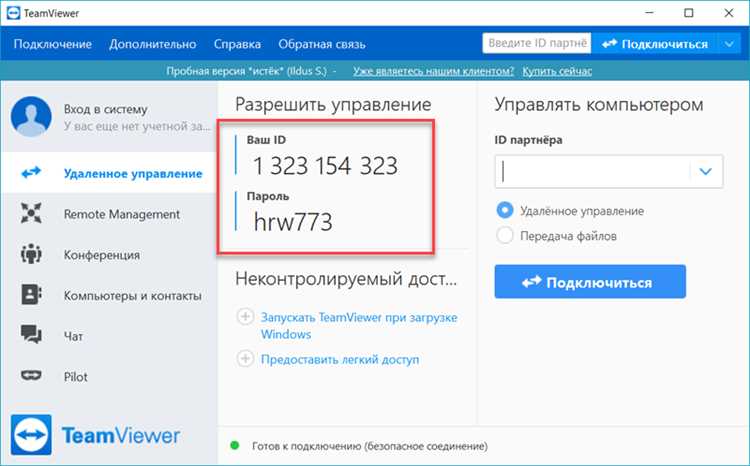Select the Удалённое управление radio button
This screenshot has width=750, height=466.
505,210
